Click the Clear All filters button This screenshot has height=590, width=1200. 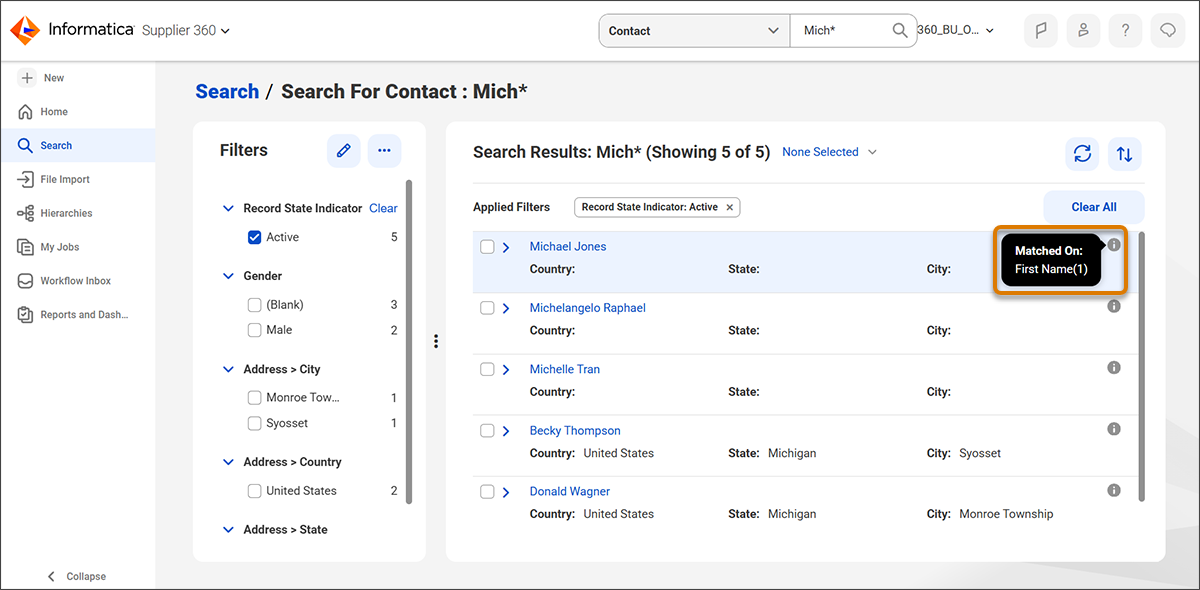click(1094, 207)
